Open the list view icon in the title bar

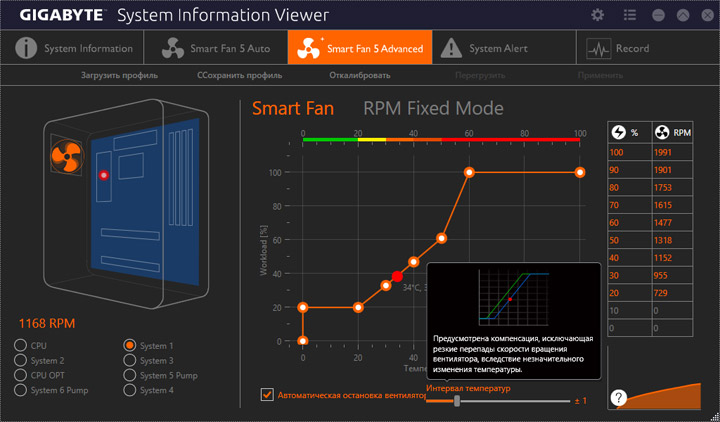tap(630, 15)
